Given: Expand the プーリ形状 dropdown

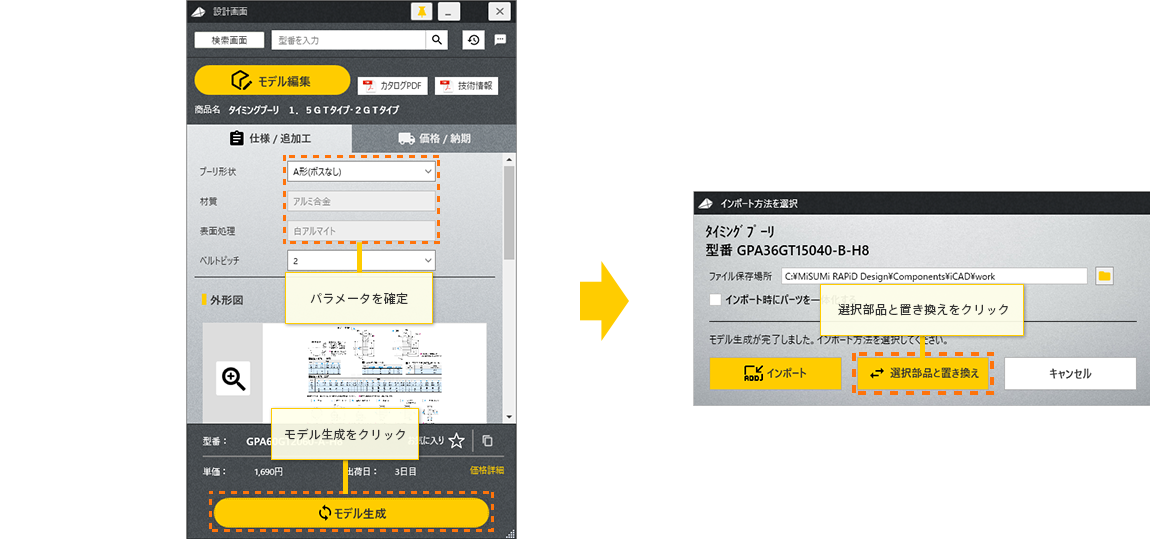Looking at the screenshot, I should tap(362, 172).
